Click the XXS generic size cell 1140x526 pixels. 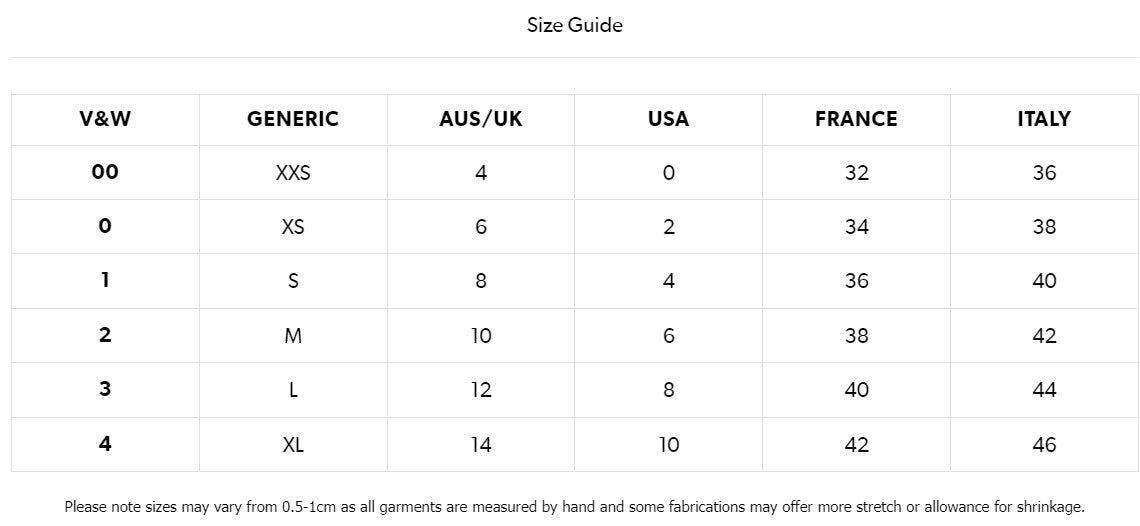(293, 173)
